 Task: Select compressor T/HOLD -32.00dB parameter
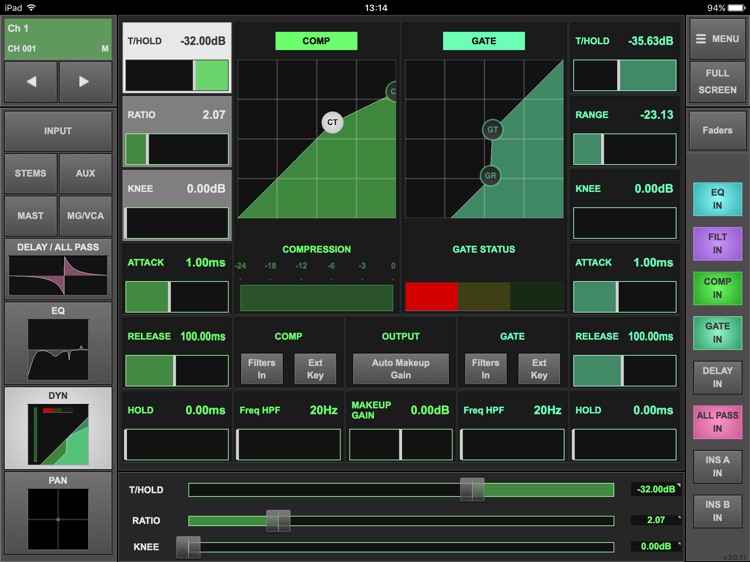(x=177, y=57)
